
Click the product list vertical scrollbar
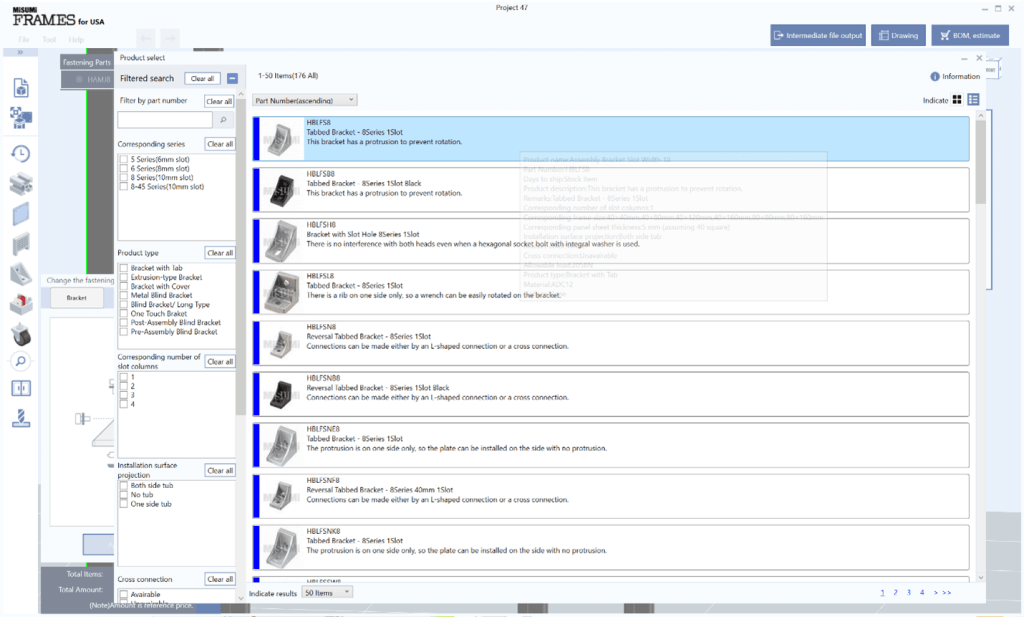980,163
